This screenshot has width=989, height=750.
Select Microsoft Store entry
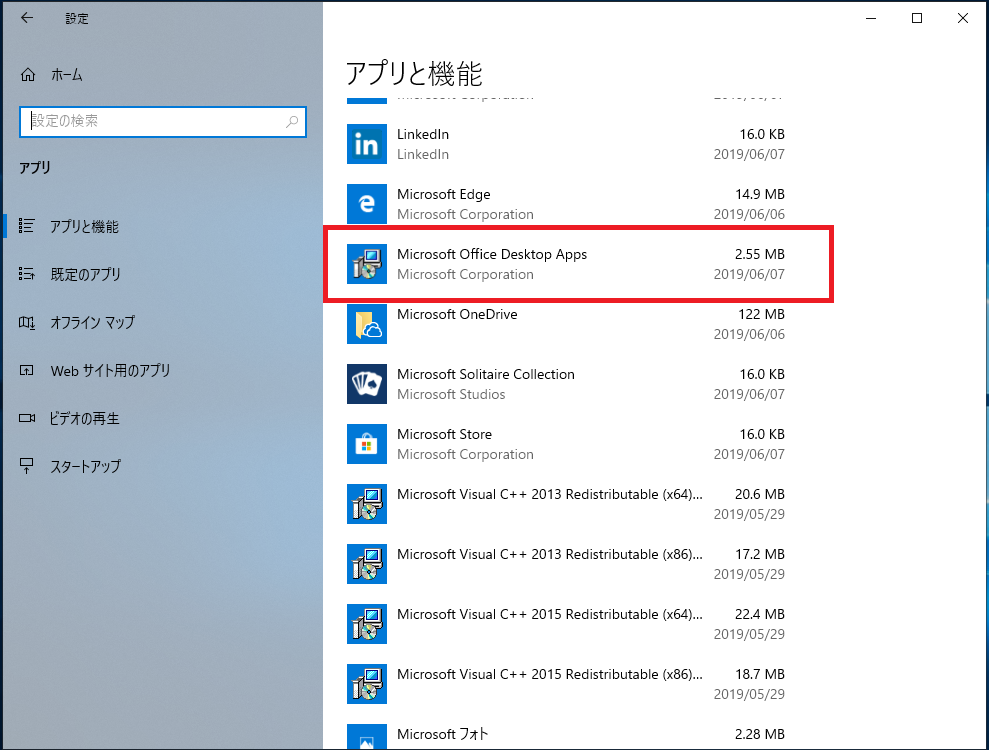click(x=566, y=443)
